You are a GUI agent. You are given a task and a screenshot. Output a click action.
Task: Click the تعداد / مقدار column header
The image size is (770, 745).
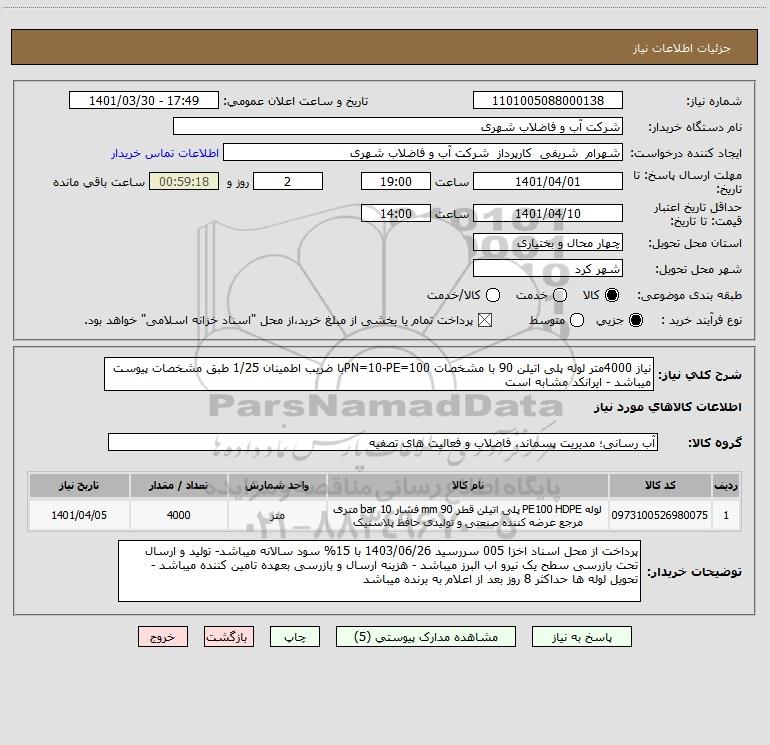[x=178, y=485]
